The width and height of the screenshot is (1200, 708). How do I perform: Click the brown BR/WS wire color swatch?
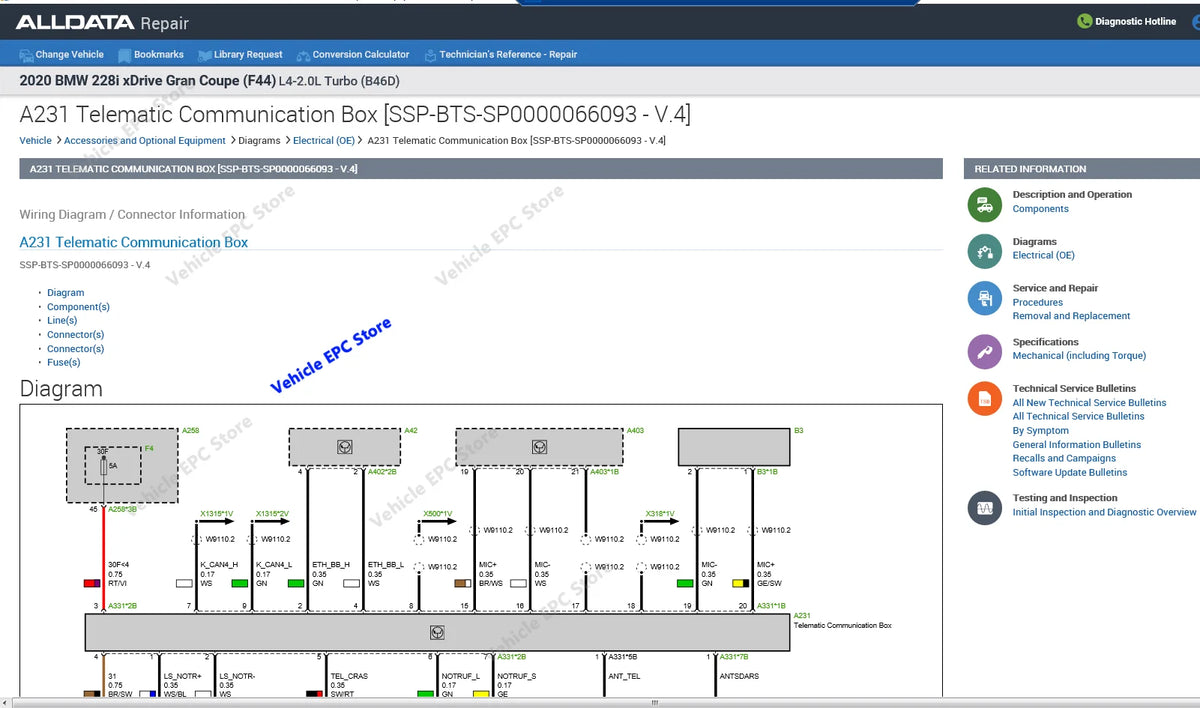(462, 583)
